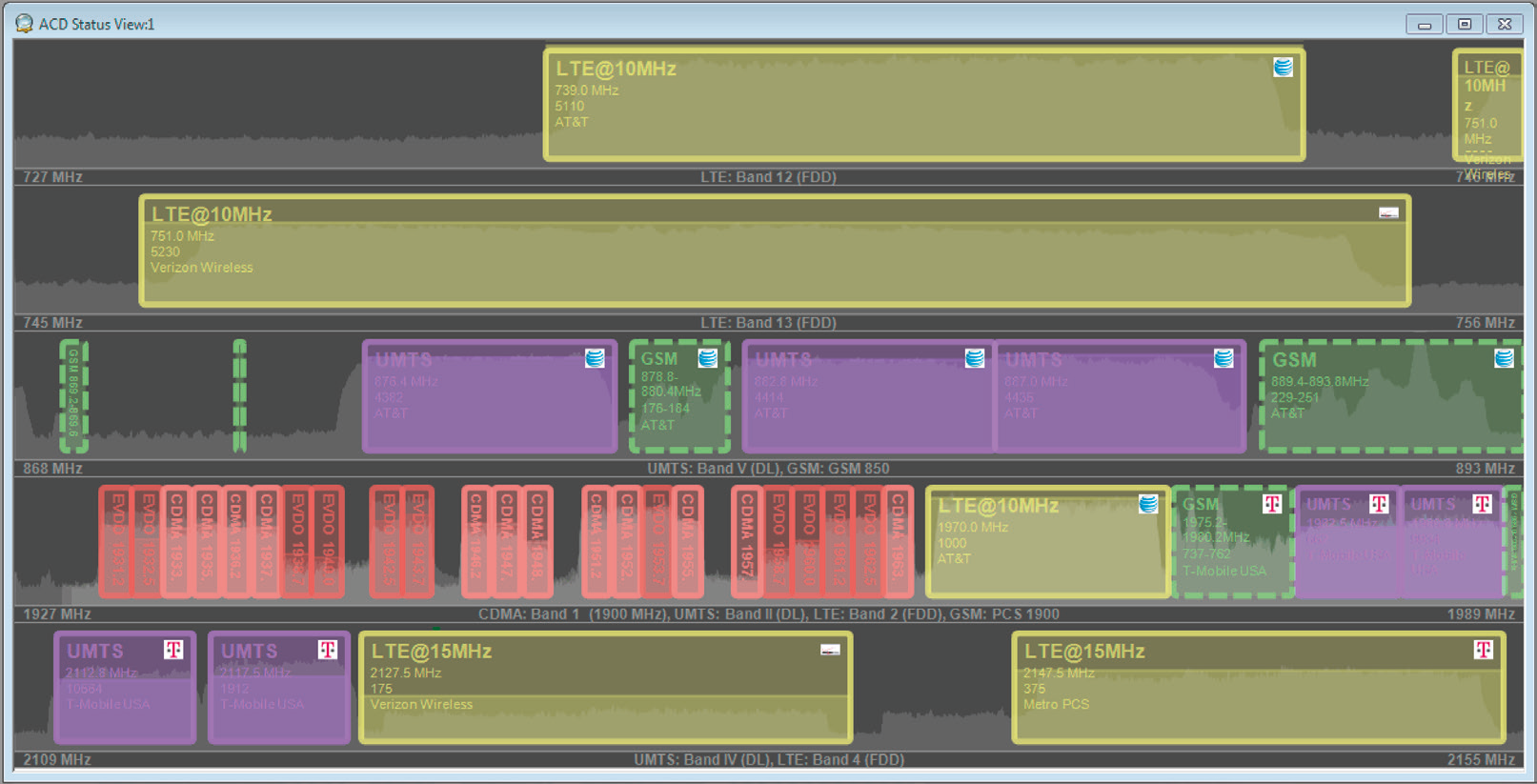The image size is (1537, 784).
Task: Click AT&T logo on UMTS channel 4414 block
Action: (975, 358)
